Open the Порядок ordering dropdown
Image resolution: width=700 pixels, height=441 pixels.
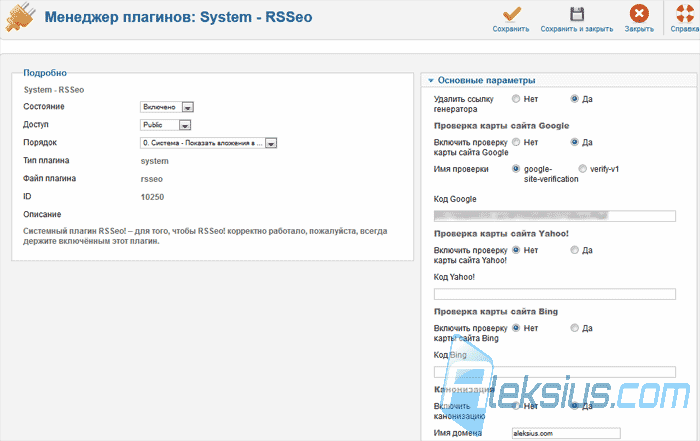(209, 143)
